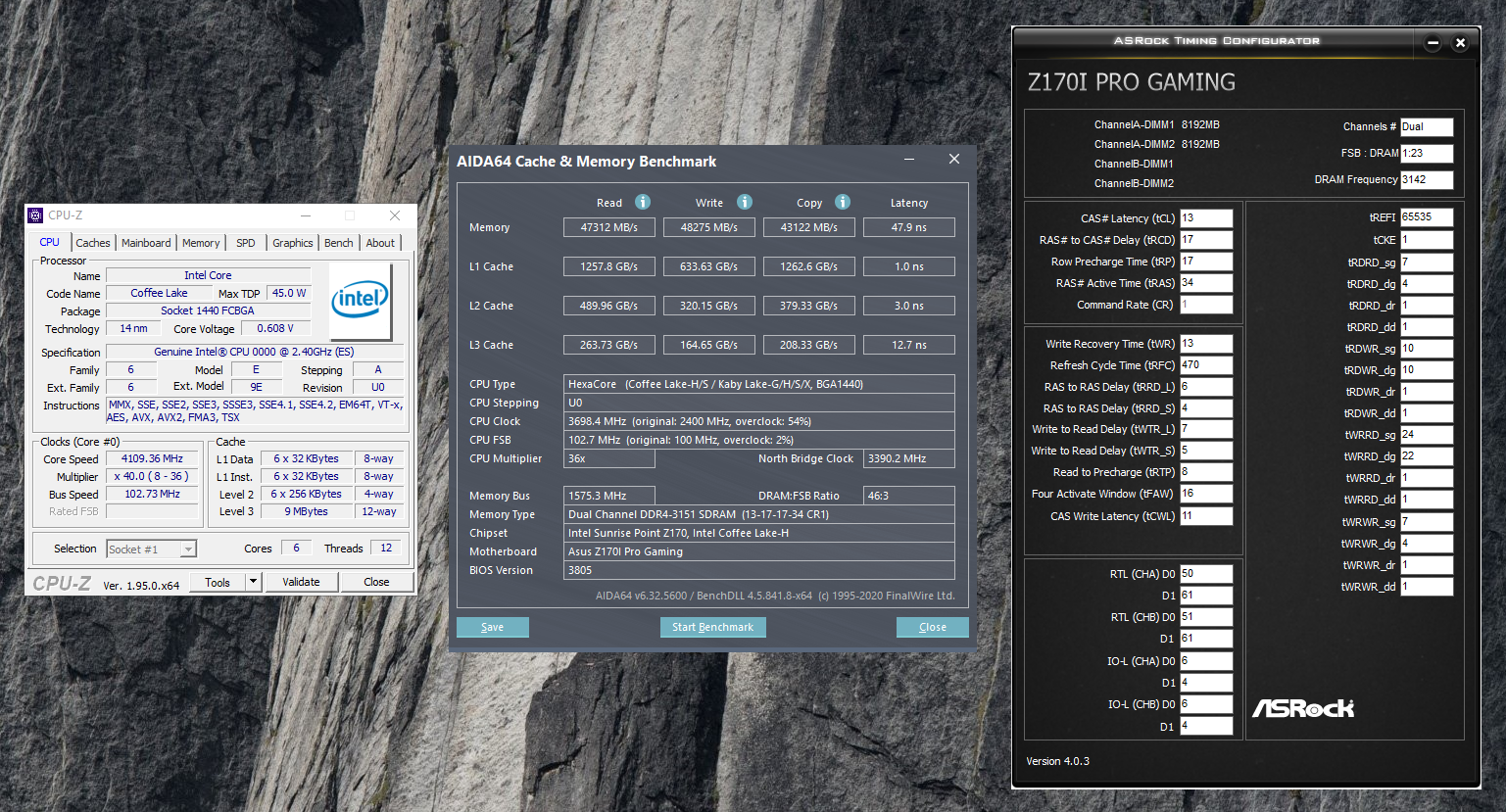Image resolution: width=1506 pixels, height=812 pixels.
Task: Switch to the CPU tab in CPU-Z
Action: (x=49, y=242)
